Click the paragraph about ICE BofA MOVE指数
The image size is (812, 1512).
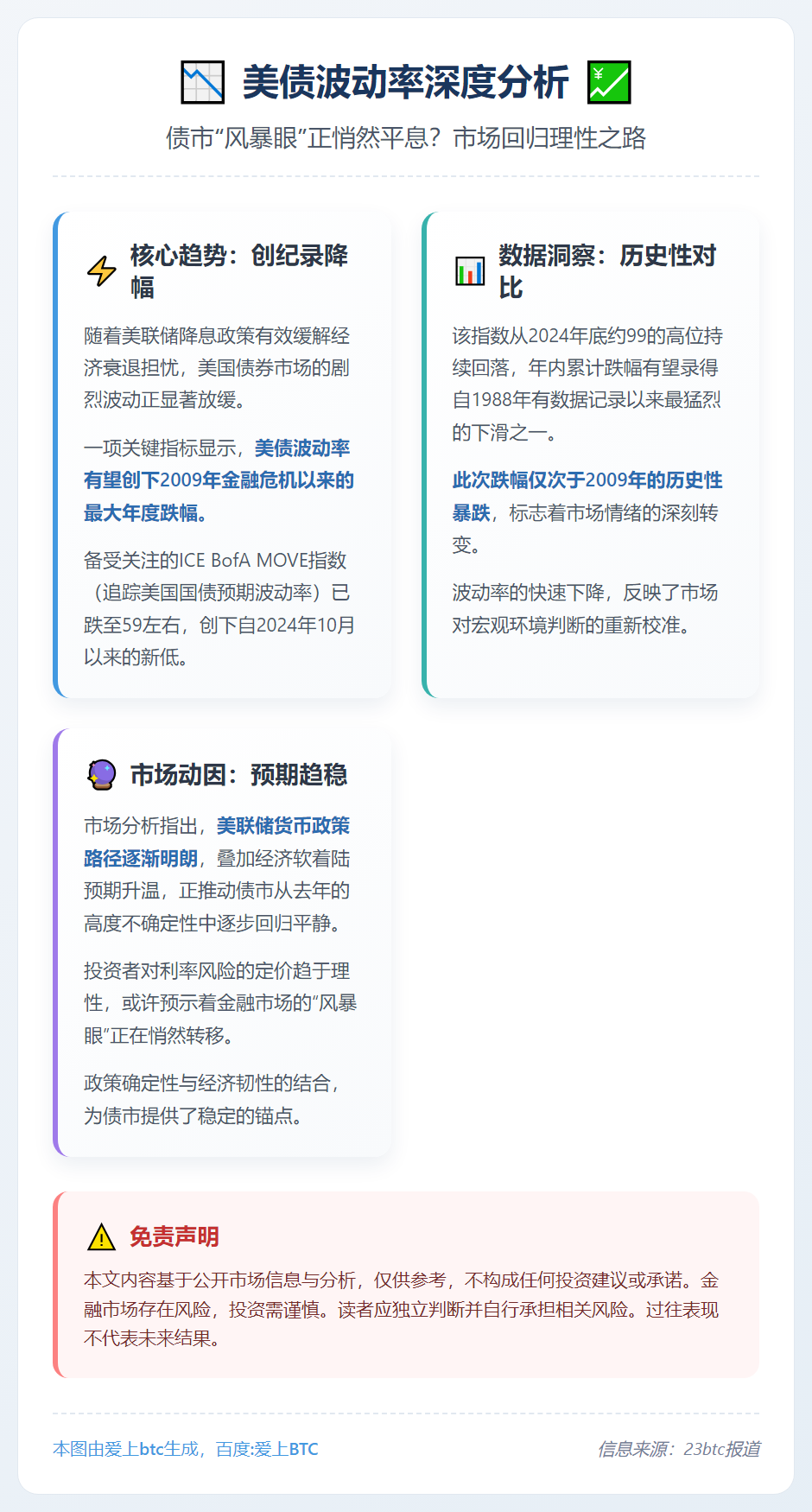(219, 609)
